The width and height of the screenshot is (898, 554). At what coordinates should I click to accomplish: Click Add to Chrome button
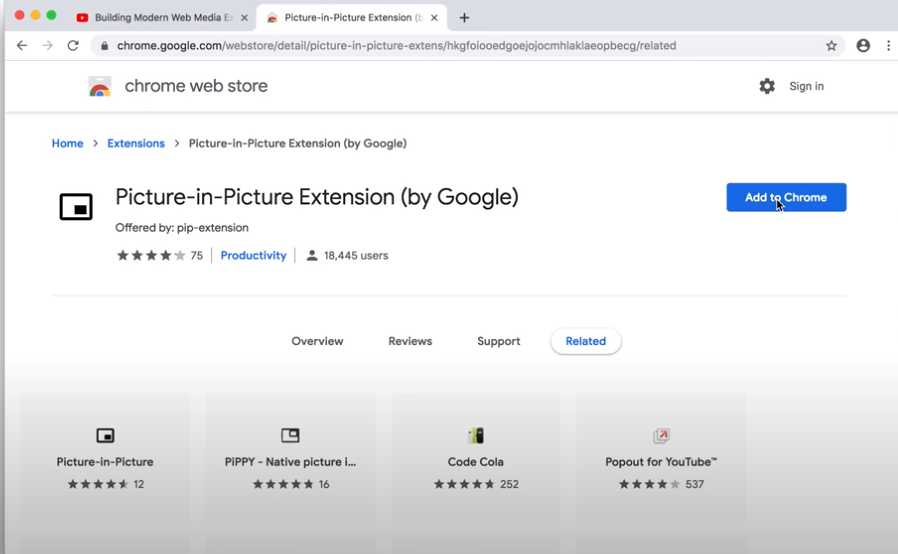[786, 197]
